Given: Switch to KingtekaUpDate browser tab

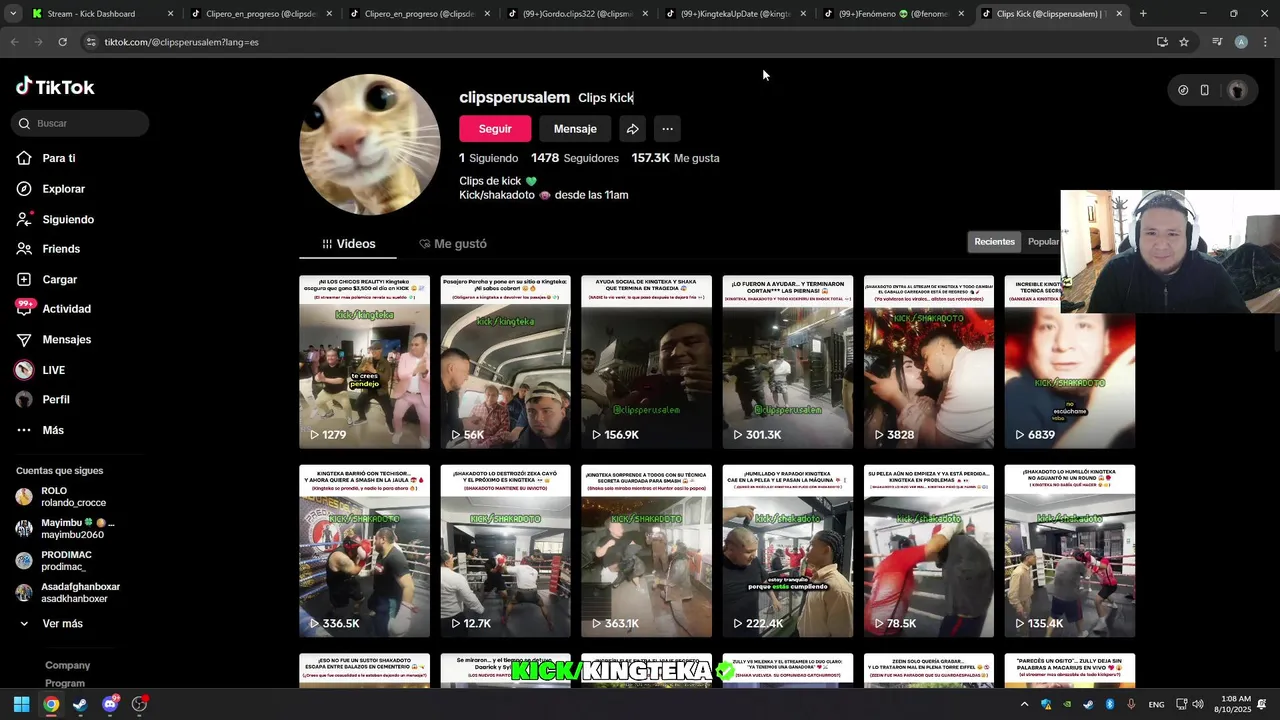Looking at the screenshot, I should (737, 14).
